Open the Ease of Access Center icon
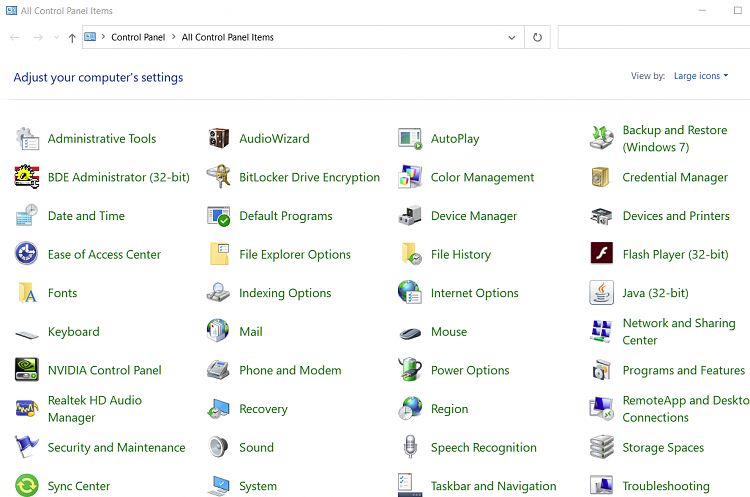The width and height of the screenshot is (750, 497). [26, 254]
